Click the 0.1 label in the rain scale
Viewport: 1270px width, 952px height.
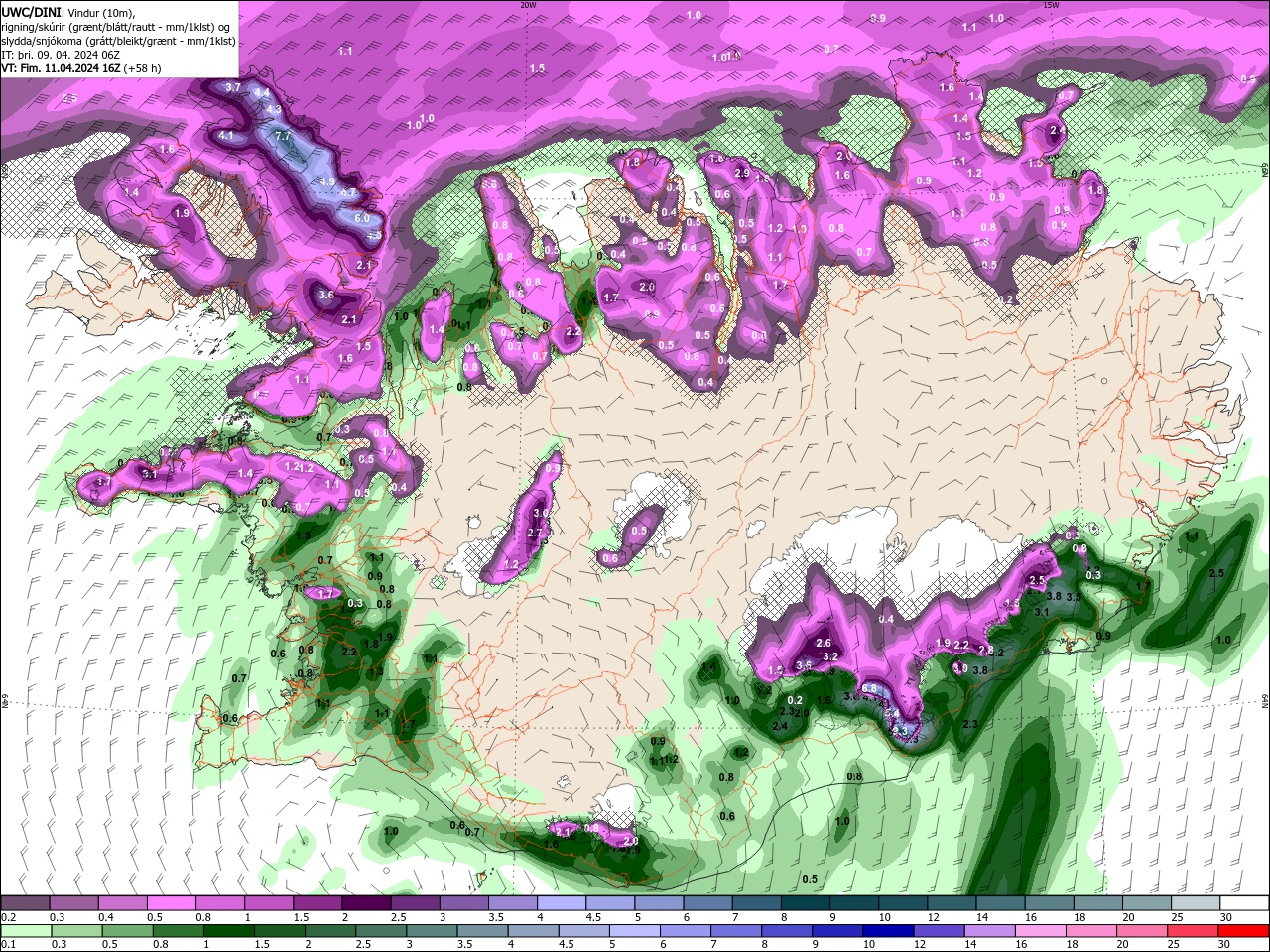click(x=9, y=944)
